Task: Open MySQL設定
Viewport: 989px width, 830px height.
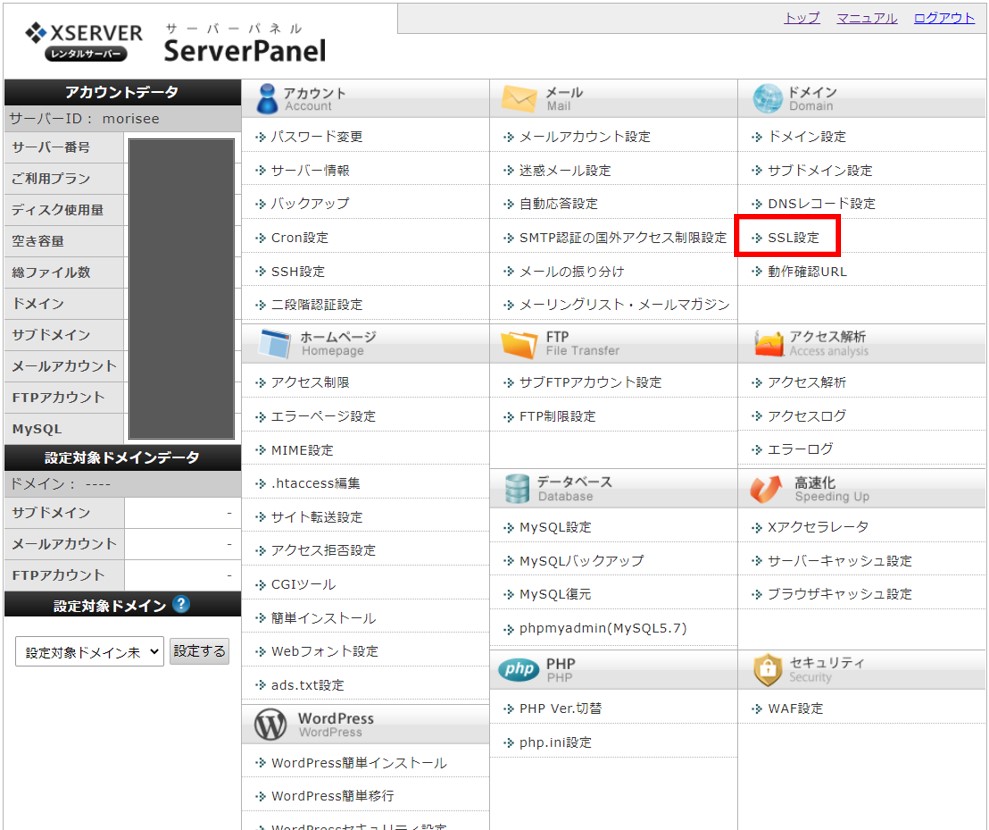Action: (555, 527)
